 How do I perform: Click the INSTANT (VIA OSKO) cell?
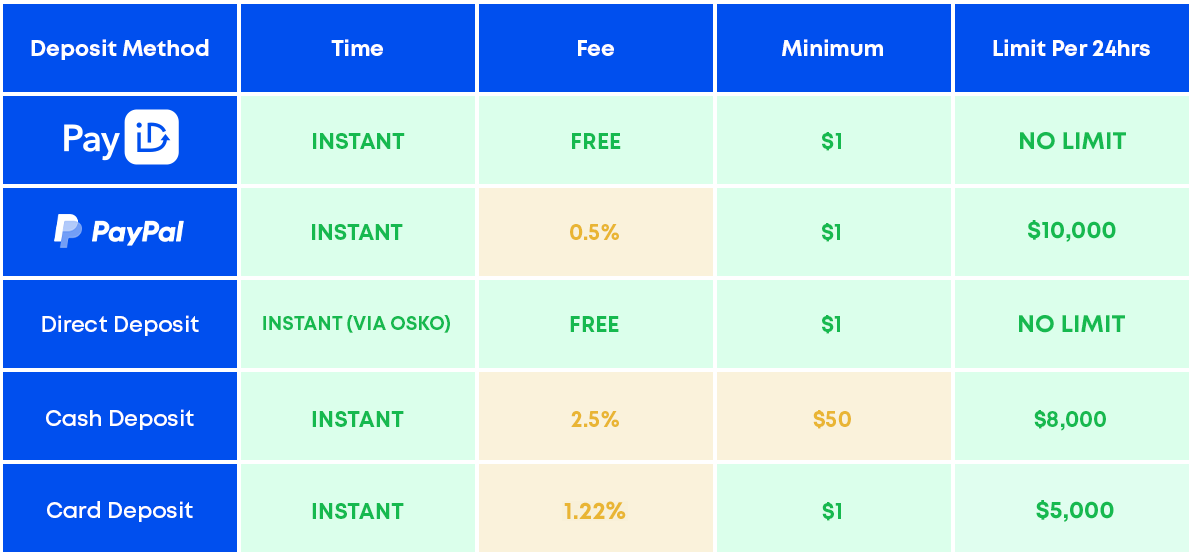coord(357,324)
